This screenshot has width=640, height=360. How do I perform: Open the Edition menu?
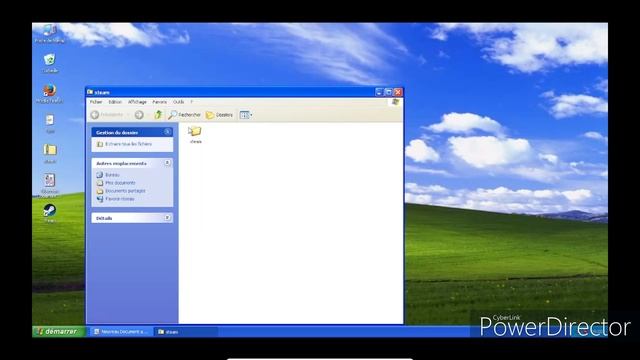click(115, 102)
